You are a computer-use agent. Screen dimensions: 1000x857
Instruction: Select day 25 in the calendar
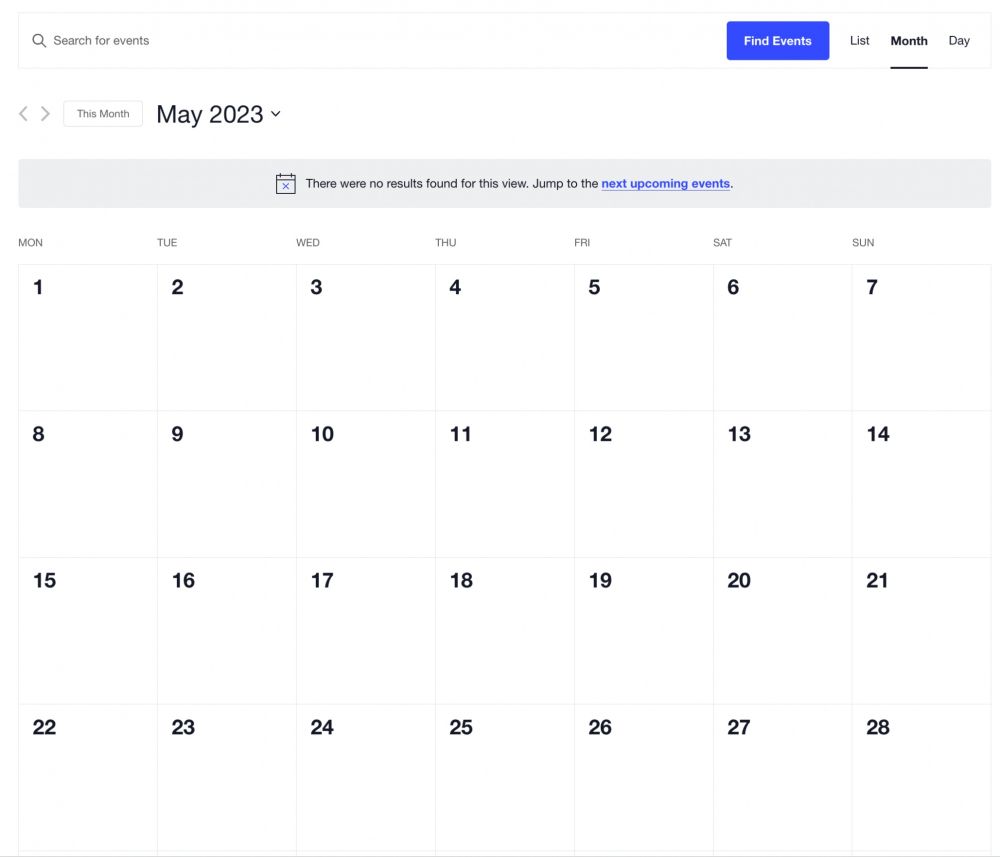(x=461, y=728)
